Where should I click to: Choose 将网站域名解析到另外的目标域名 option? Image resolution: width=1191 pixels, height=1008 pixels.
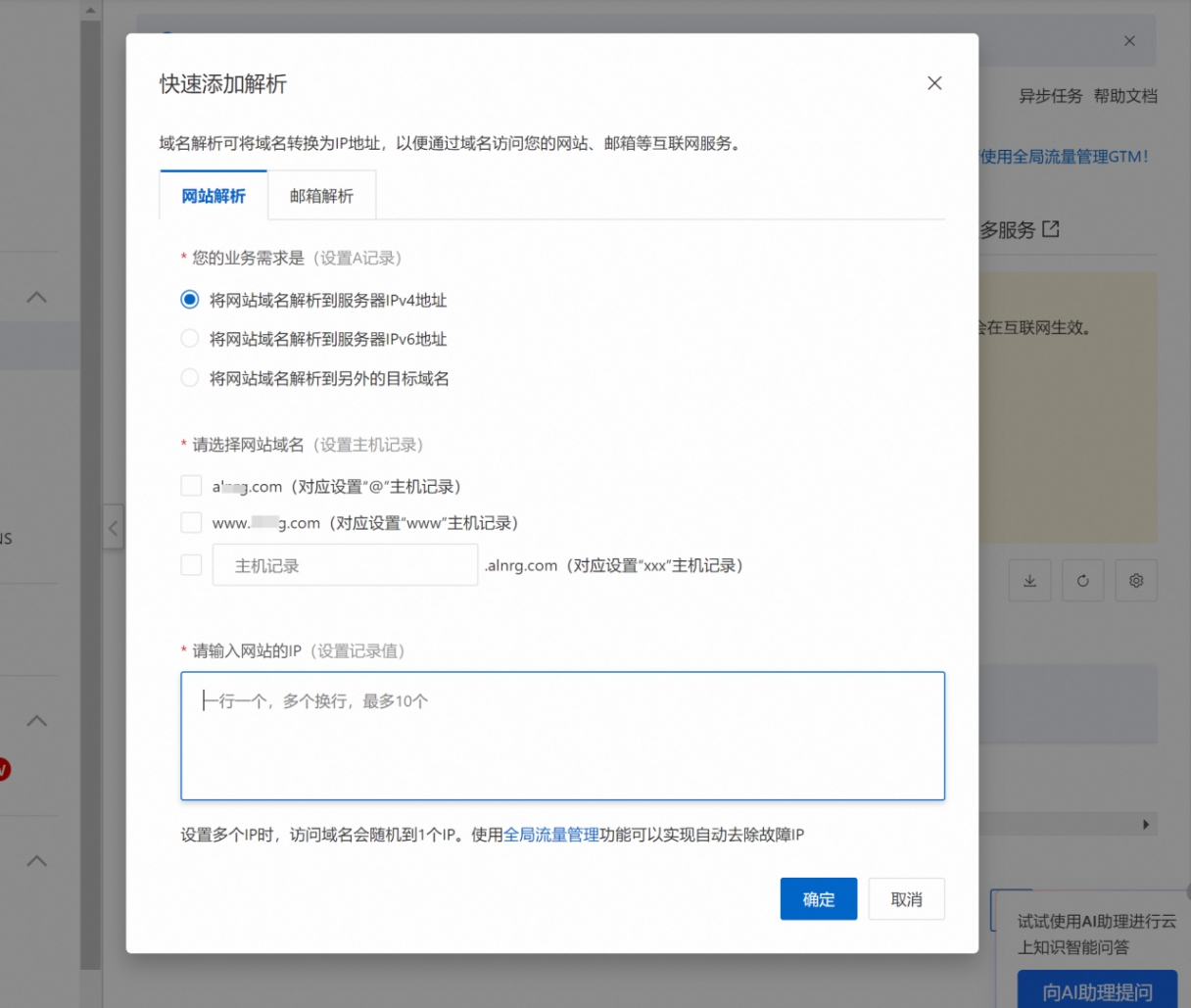click(x=190, y=378)
